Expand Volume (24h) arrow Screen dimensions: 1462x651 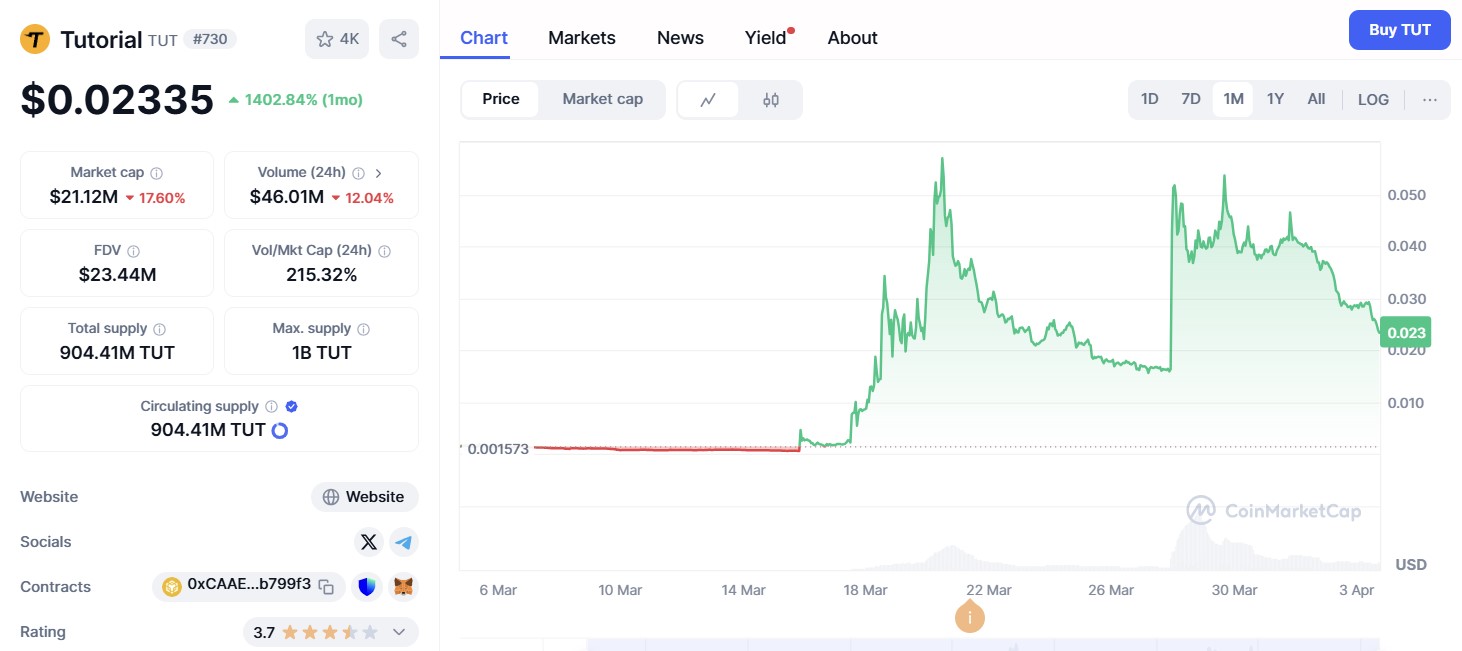click(378, 173)
